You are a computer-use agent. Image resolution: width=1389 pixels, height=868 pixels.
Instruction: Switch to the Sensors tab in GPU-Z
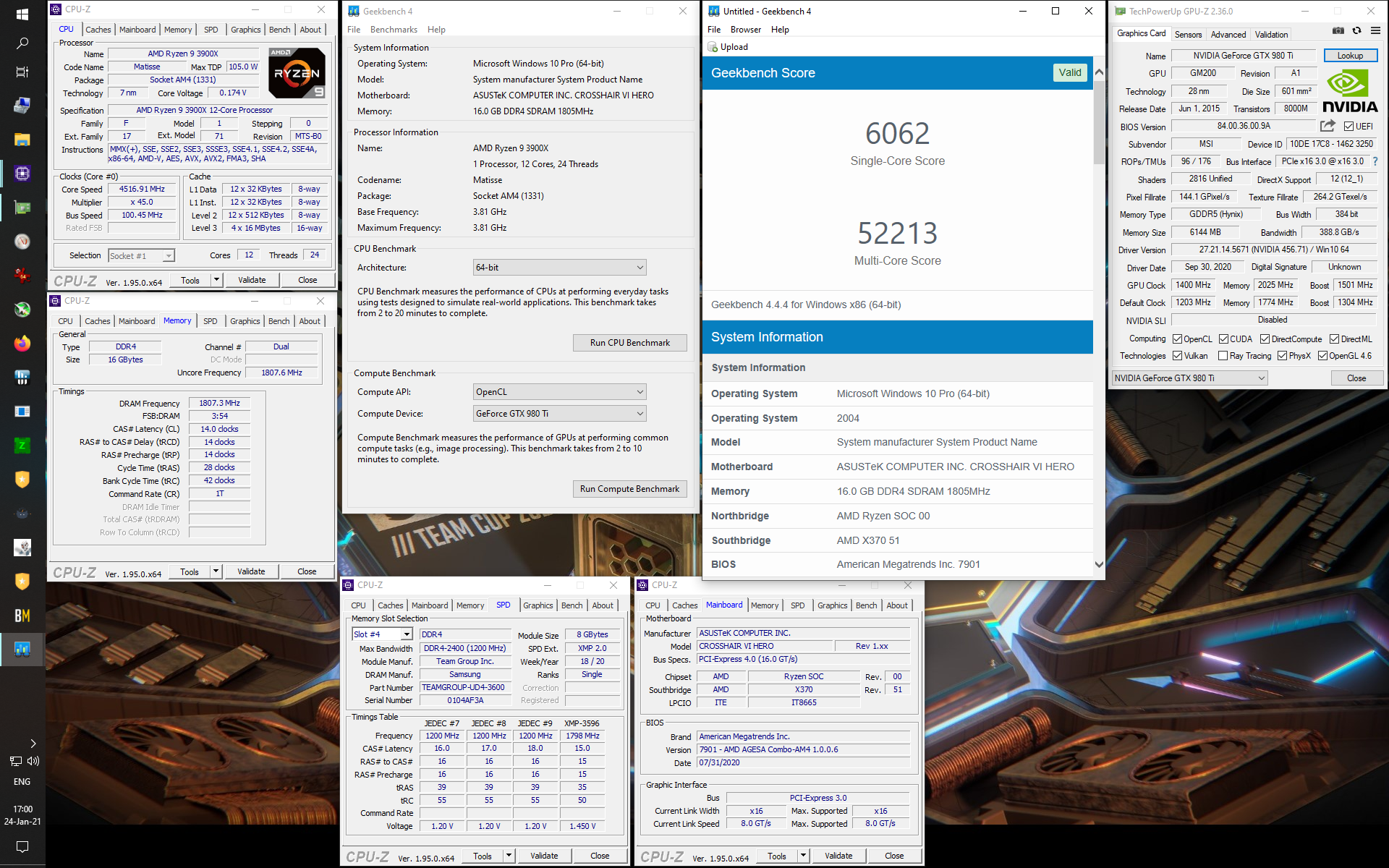point(1188,34)
